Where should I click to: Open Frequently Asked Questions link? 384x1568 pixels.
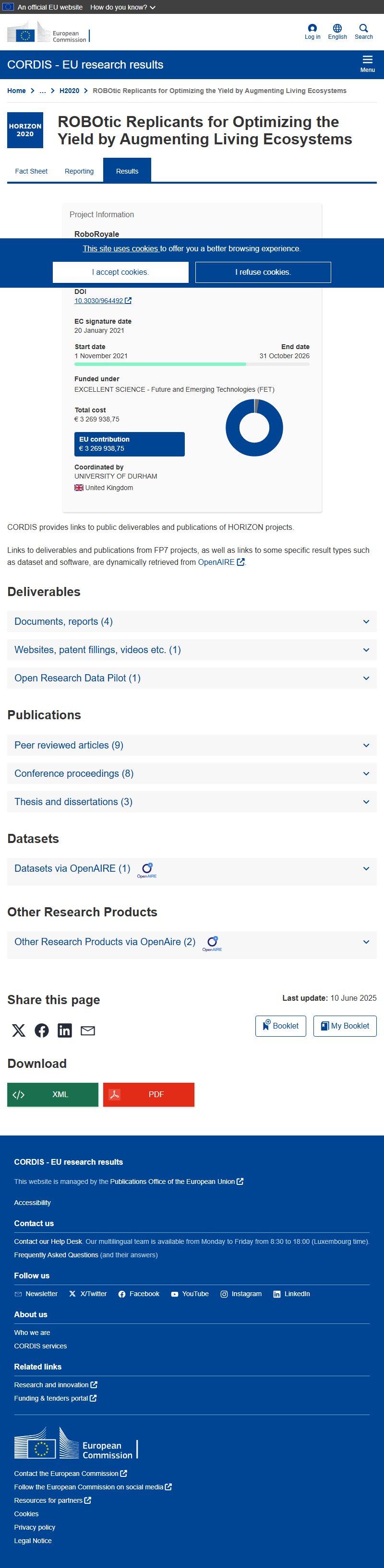click(x=56, y=1255)
